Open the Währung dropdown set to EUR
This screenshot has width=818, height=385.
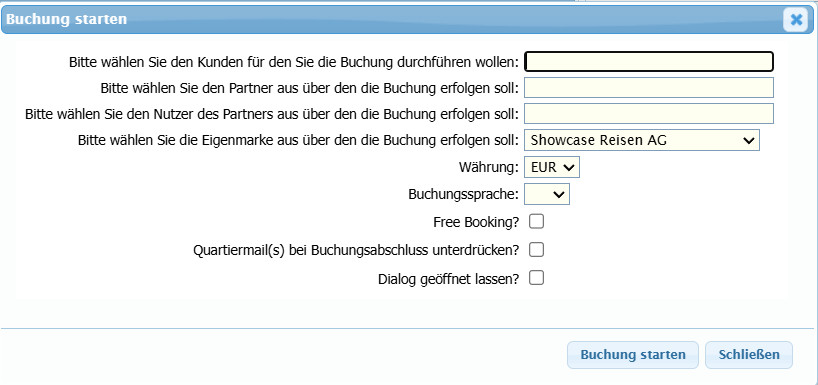[x=551, y=167]
